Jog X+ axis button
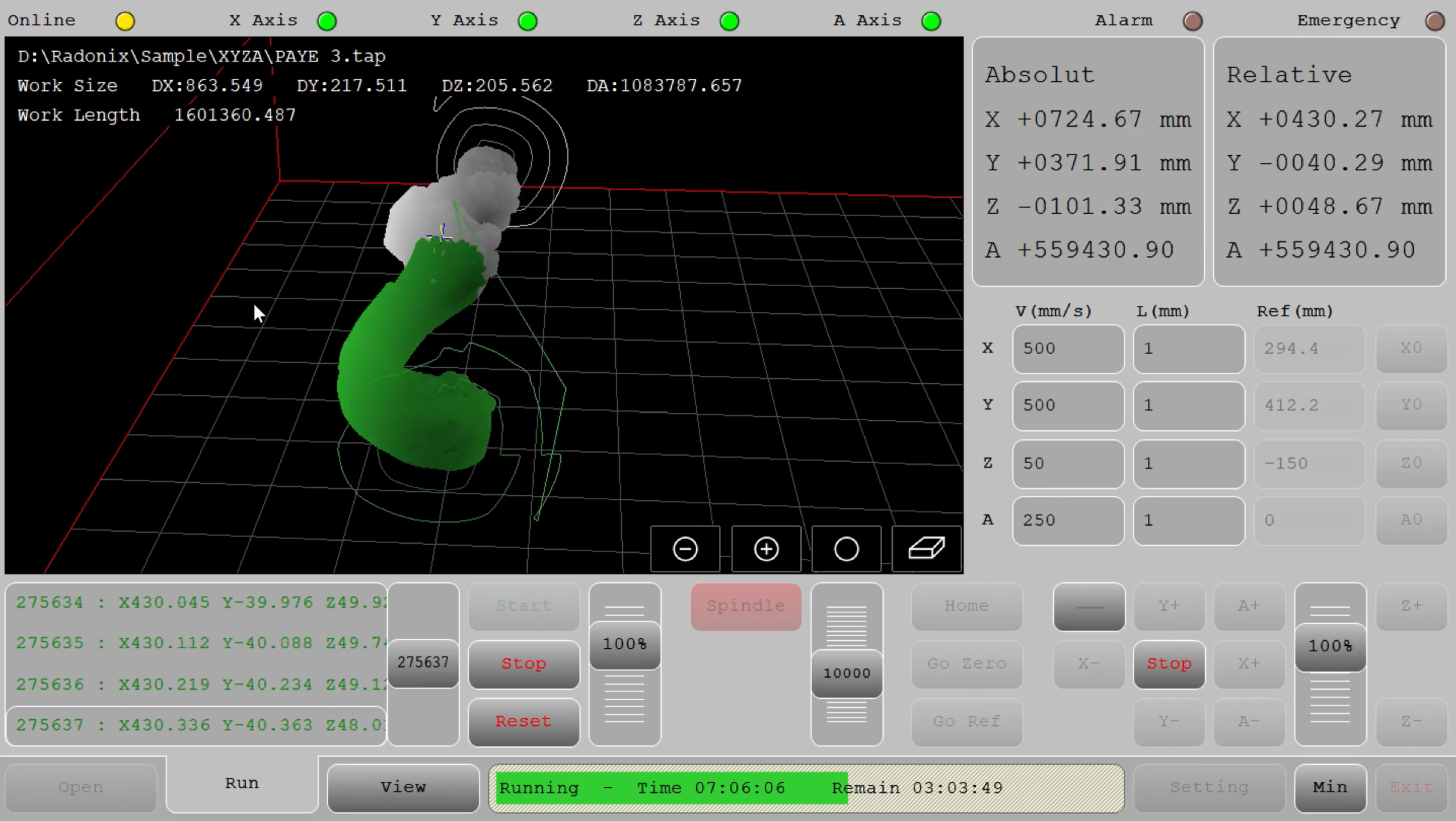Viewport: 1456px width, 821px height. click(x=1250, y=664)
